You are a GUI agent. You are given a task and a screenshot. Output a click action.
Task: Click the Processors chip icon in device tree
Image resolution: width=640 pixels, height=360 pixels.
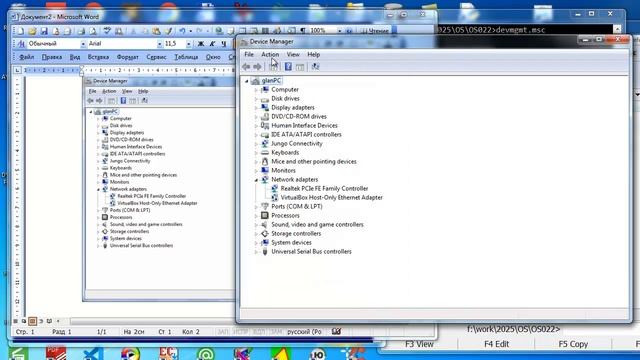tap(265, 216)
